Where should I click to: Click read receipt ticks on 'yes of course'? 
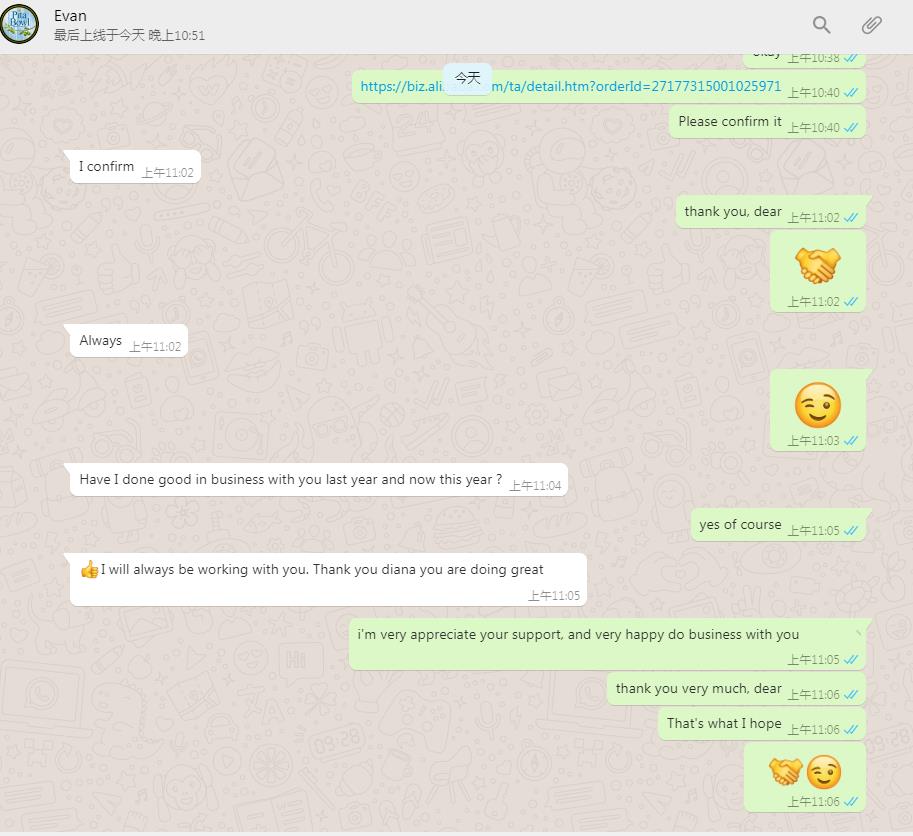pos(851,530)
